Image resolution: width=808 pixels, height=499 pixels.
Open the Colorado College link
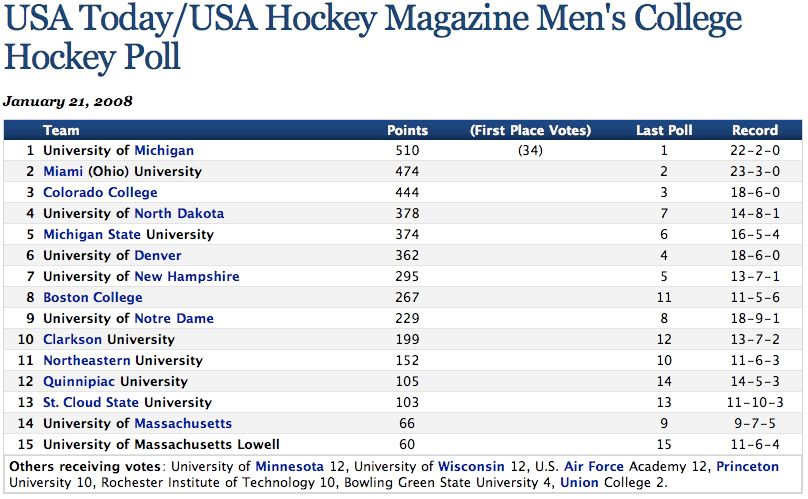[100, 192]
